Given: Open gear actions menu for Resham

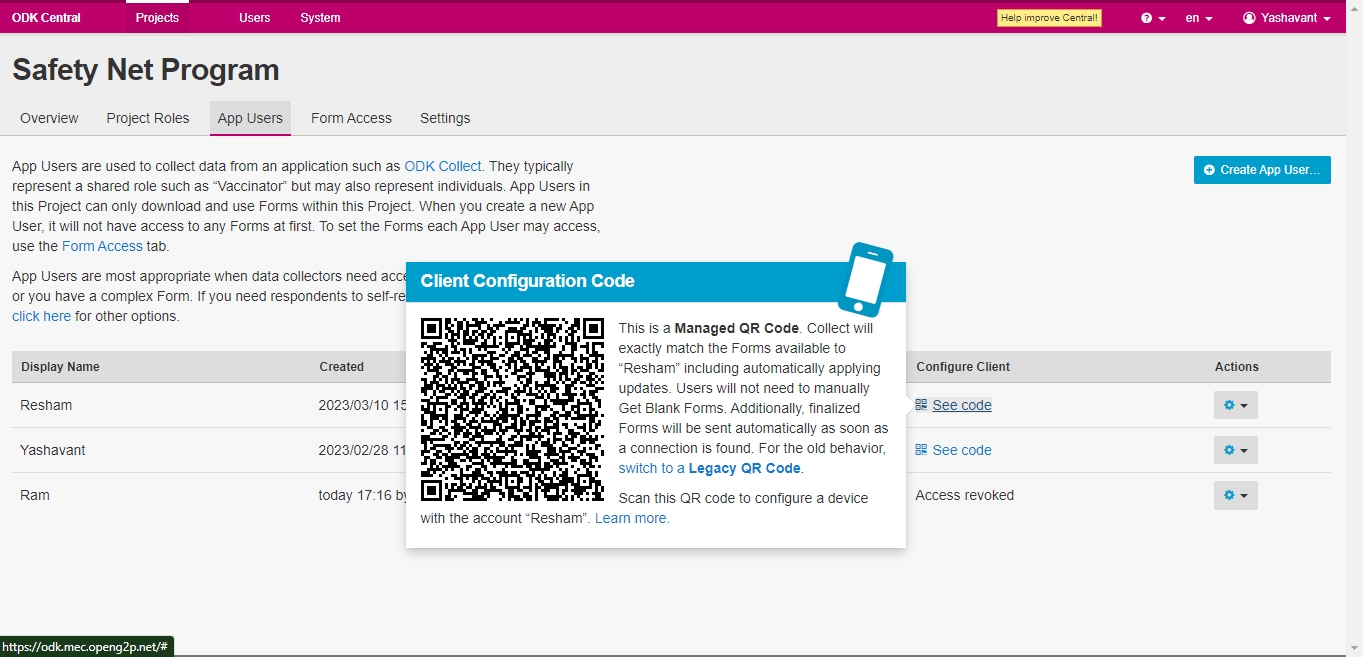Looking at the screenshot, I should pyautogui.click(x=1235, y=405).
